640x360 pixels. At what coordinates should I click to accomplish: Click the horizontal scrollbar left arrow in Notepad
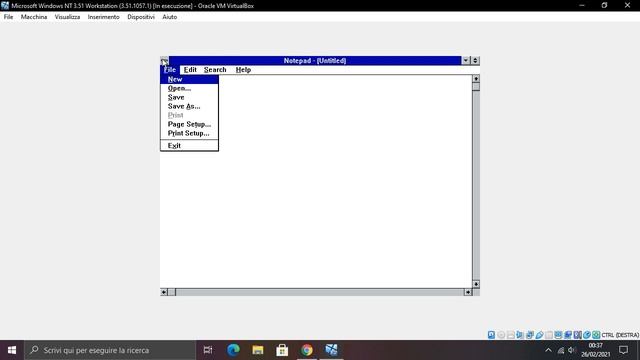click(164, 292)
